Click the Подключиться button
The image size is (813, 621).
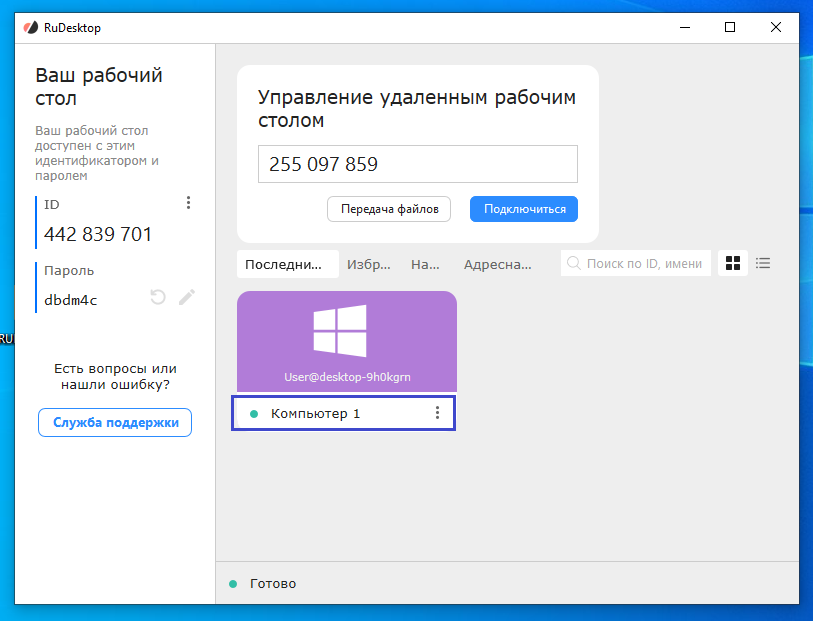[x=524, y=209]
